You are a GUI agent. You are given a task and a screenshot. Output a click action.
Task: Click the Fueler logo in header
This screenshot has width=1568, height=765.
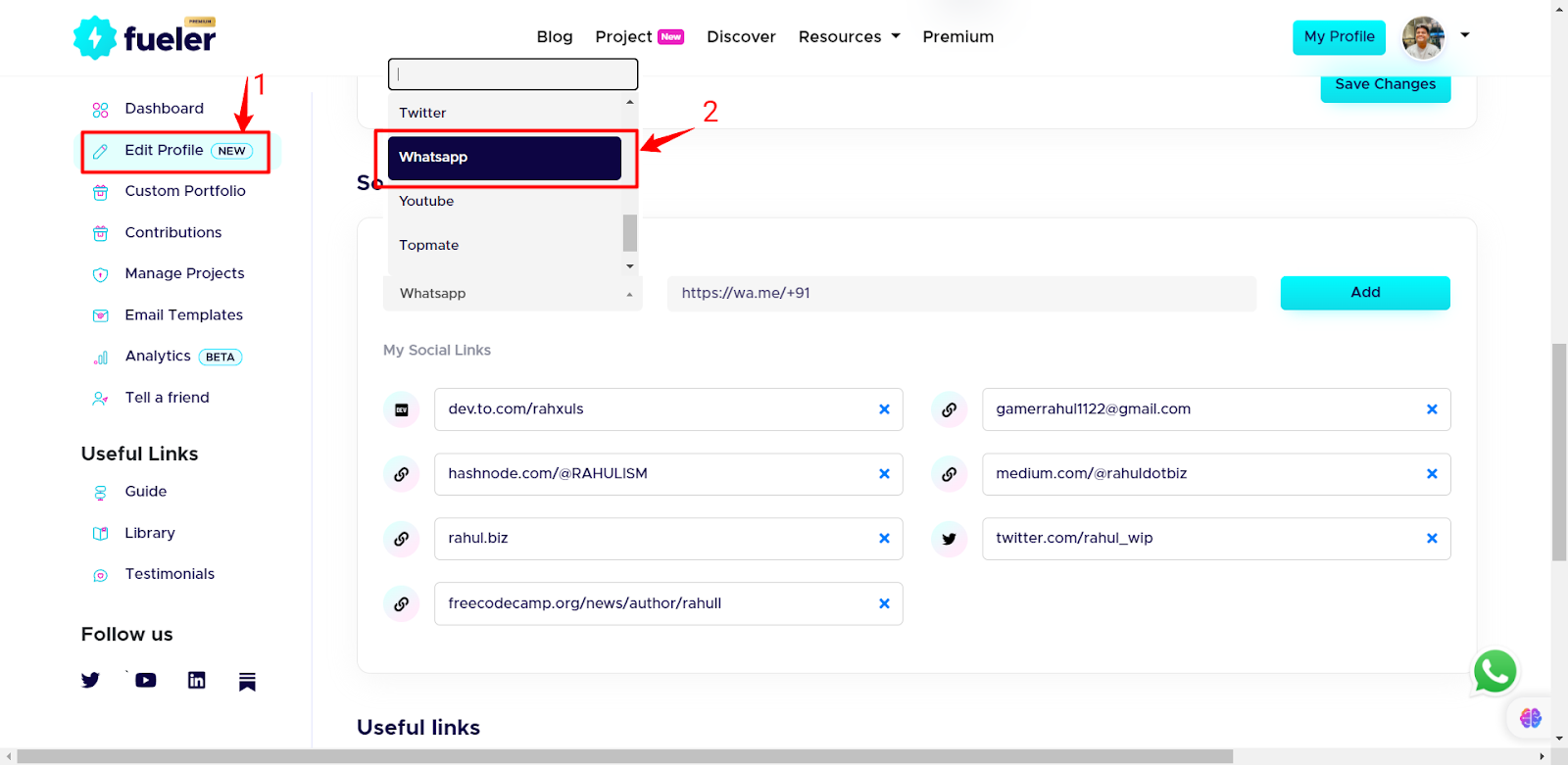(145, 37)
